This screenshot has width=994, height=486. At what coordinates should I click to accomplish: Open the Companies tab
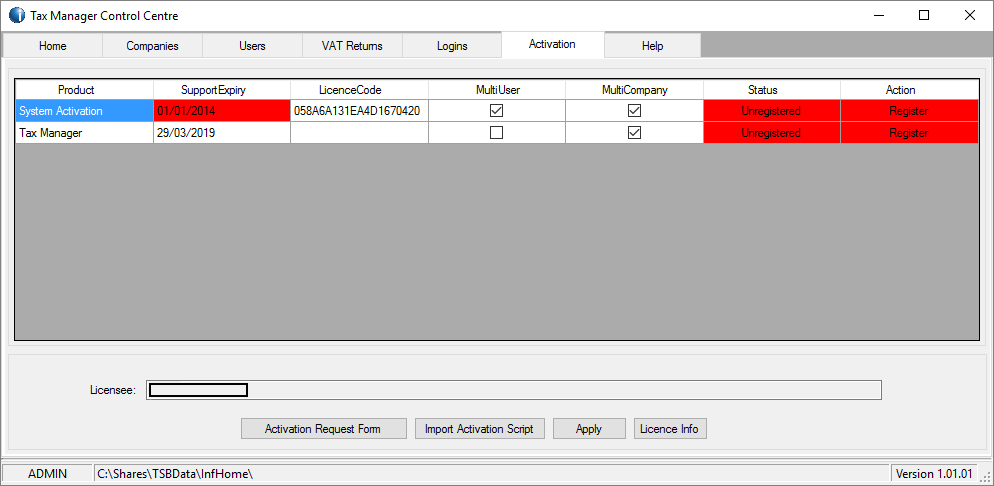click(x=152, y=46)
